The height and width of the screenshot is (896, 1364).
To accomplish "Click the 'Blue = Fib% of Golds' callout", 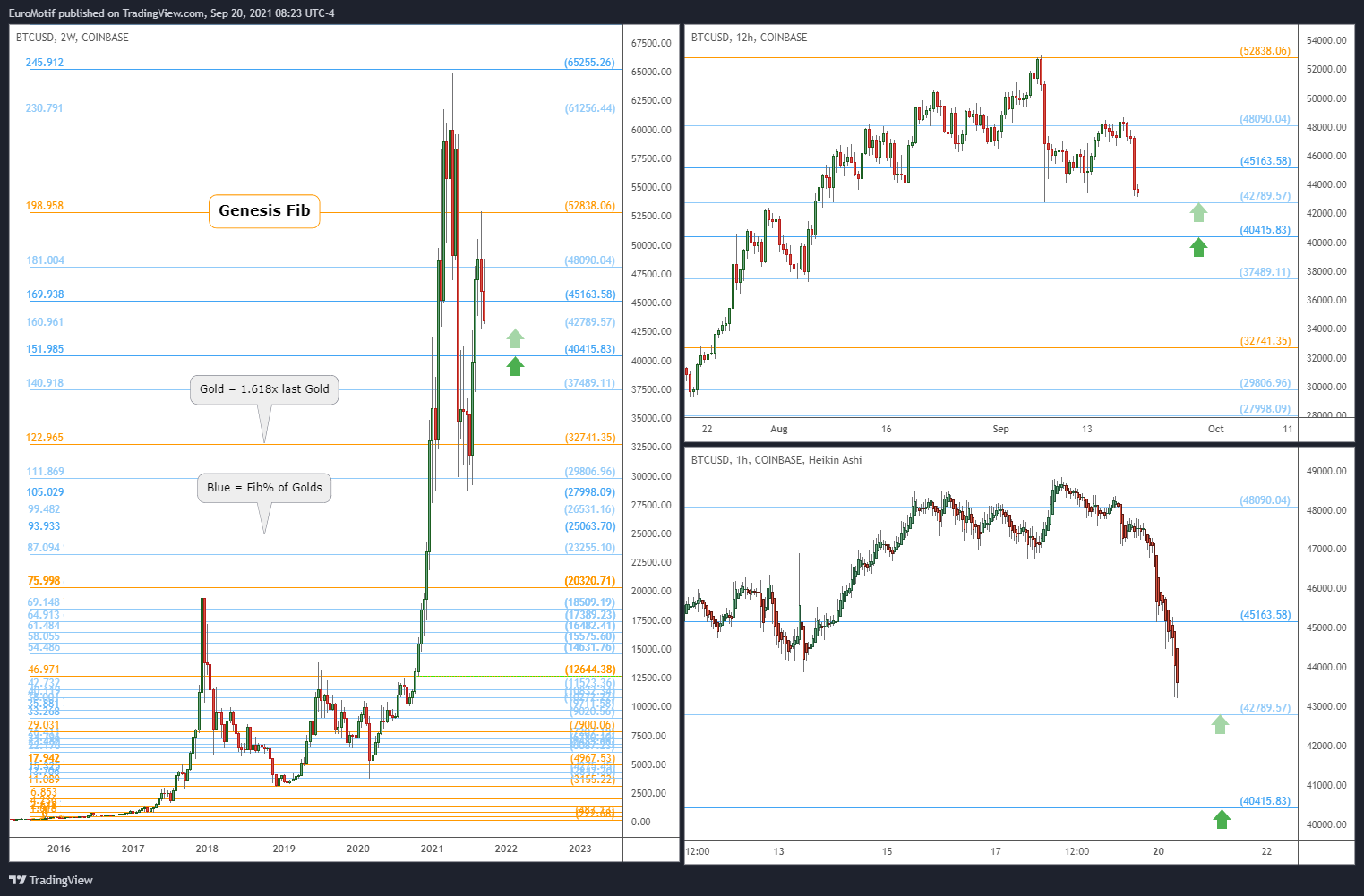I will pyautogui.click(x=264, y=488).
